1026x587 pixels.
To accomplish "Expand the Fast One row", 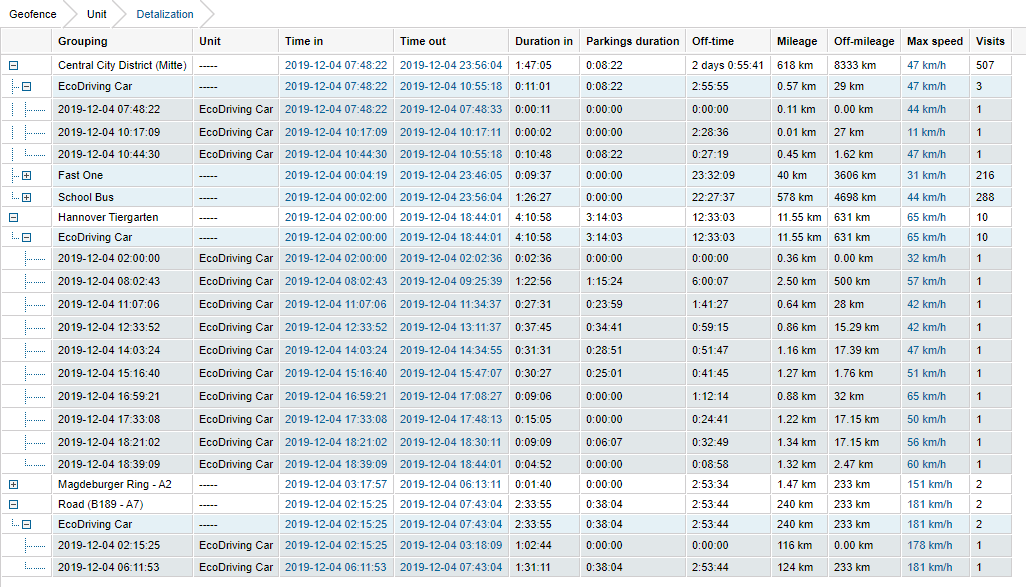I will (27, 176).
